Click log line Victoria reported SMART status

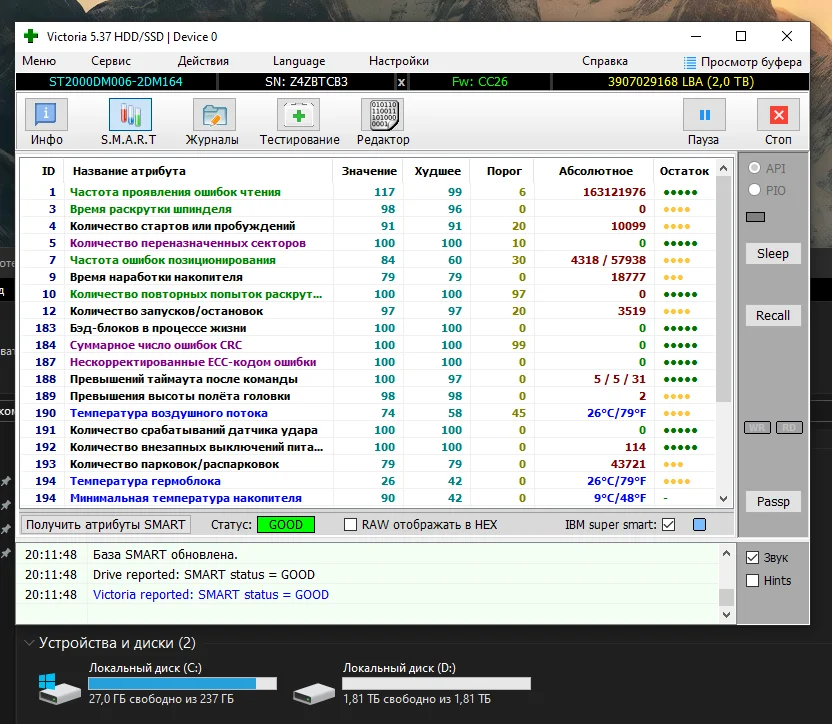click(211, 594)
